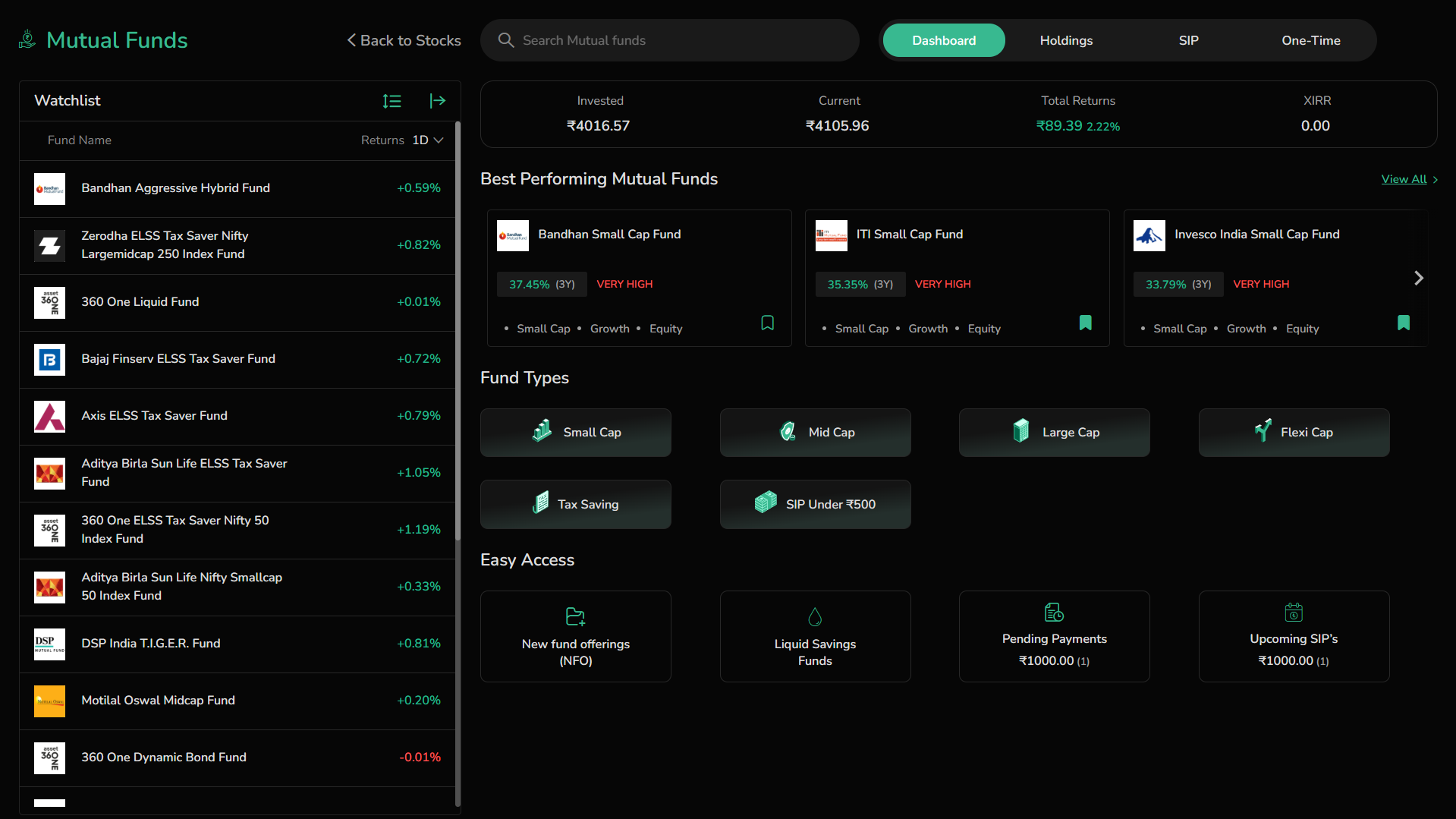Focus the Search Mutual funds field
Image resolution: width=1456 pixels, height=819 pixels.
point(670,40)
